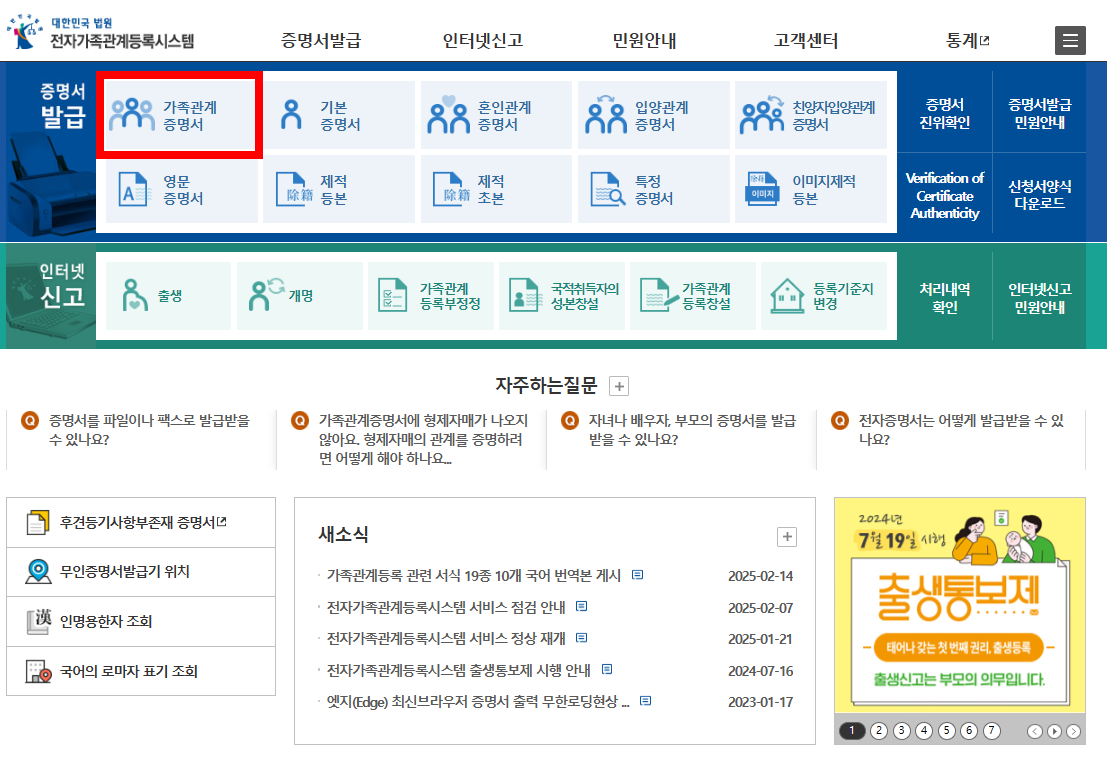Expand the 새소식 news list
Image resolution: width=1107 pixels, height=767 pixels.
(786, 536)
